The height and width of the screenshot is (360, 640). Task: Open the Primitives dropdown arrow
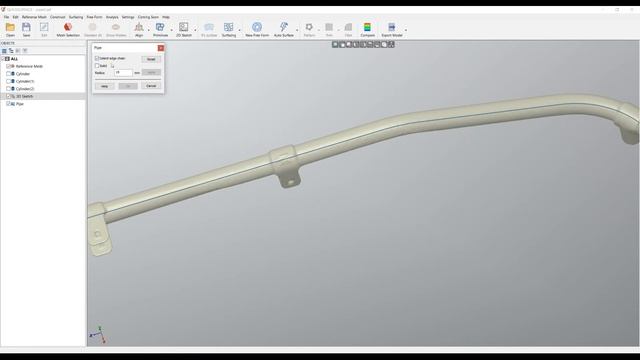click(171, 30)
